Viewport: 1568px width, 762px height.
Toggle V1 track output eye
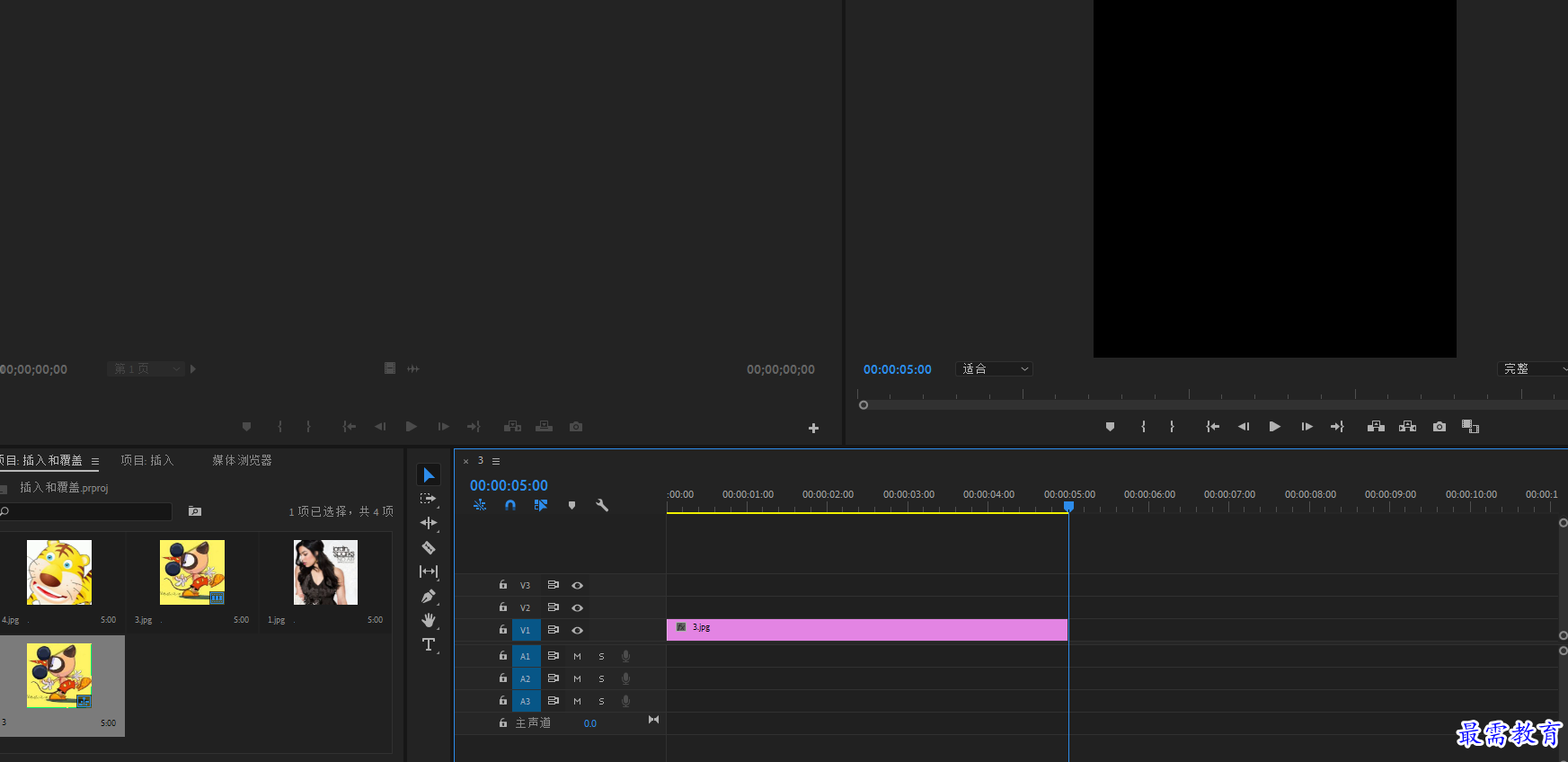[578, 630]
